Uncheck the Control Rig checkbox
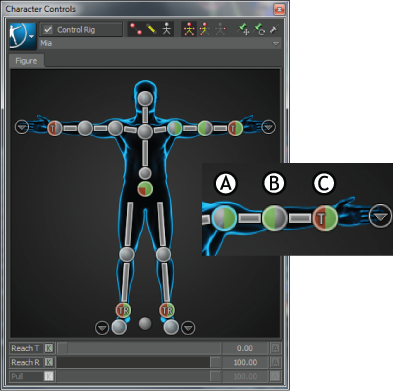 pyautogui.click(x=48, y=30)
